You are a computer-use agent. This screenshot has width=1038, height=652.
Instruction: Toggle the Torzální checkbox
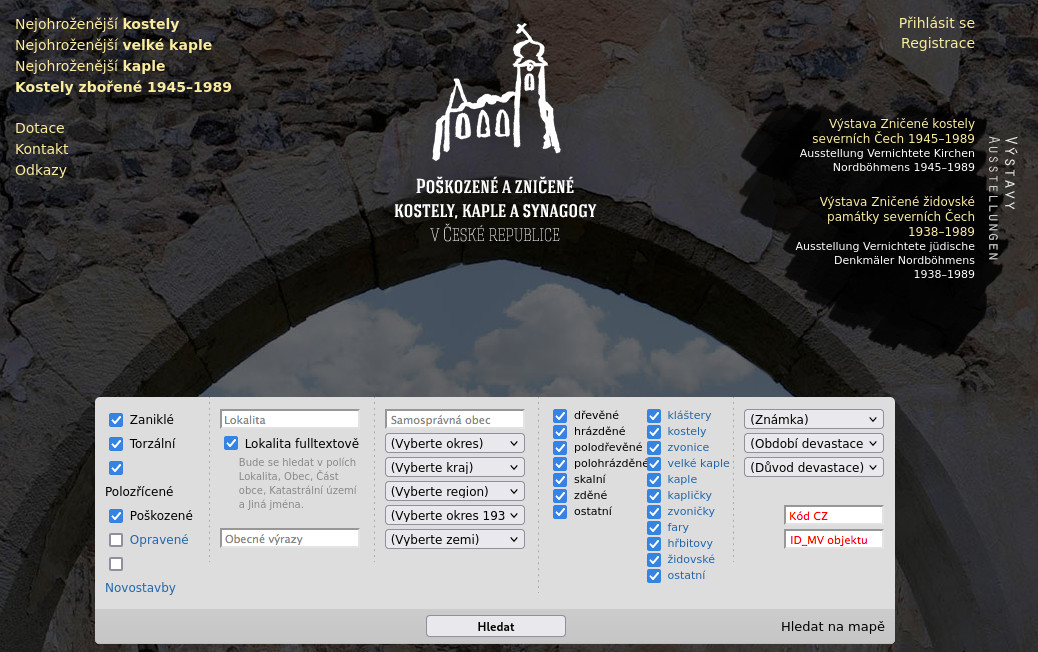pos(116,443)
